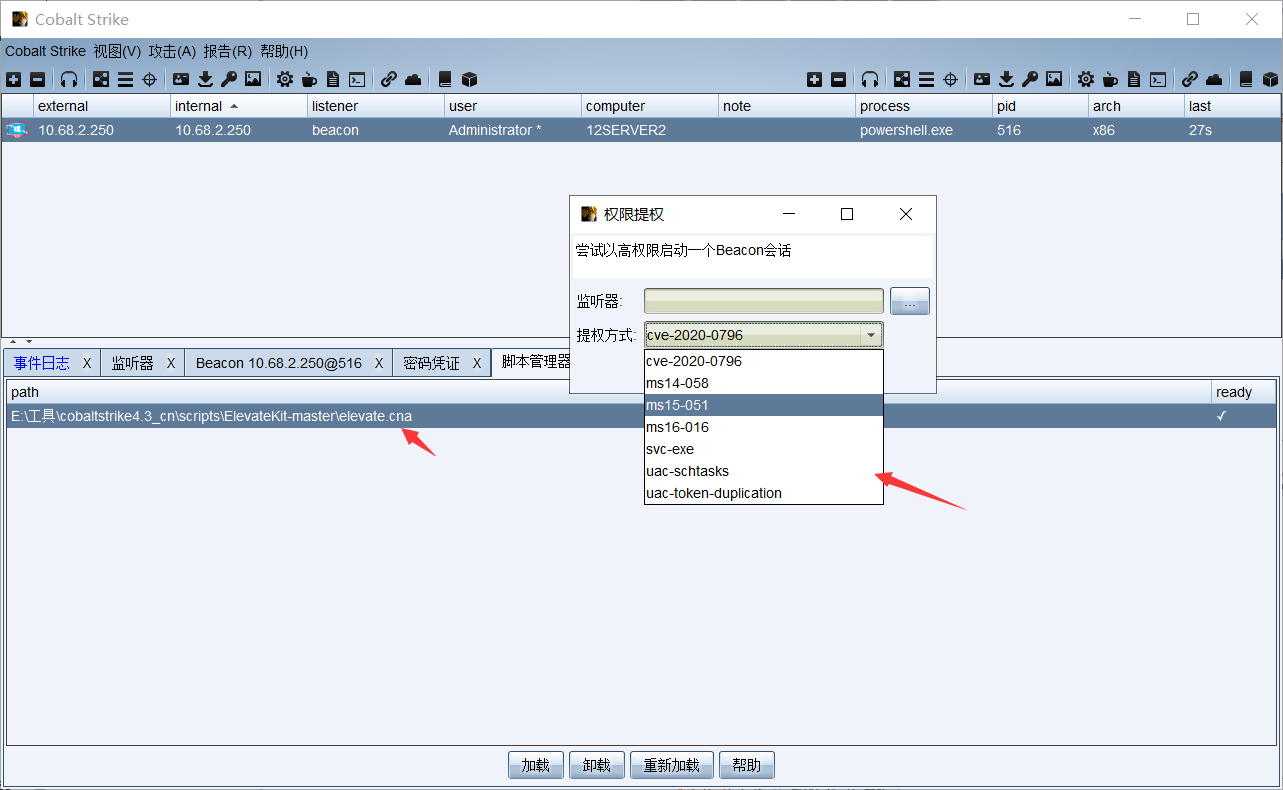
Task: Click the 加载 load button
Action: coord(536,765)
